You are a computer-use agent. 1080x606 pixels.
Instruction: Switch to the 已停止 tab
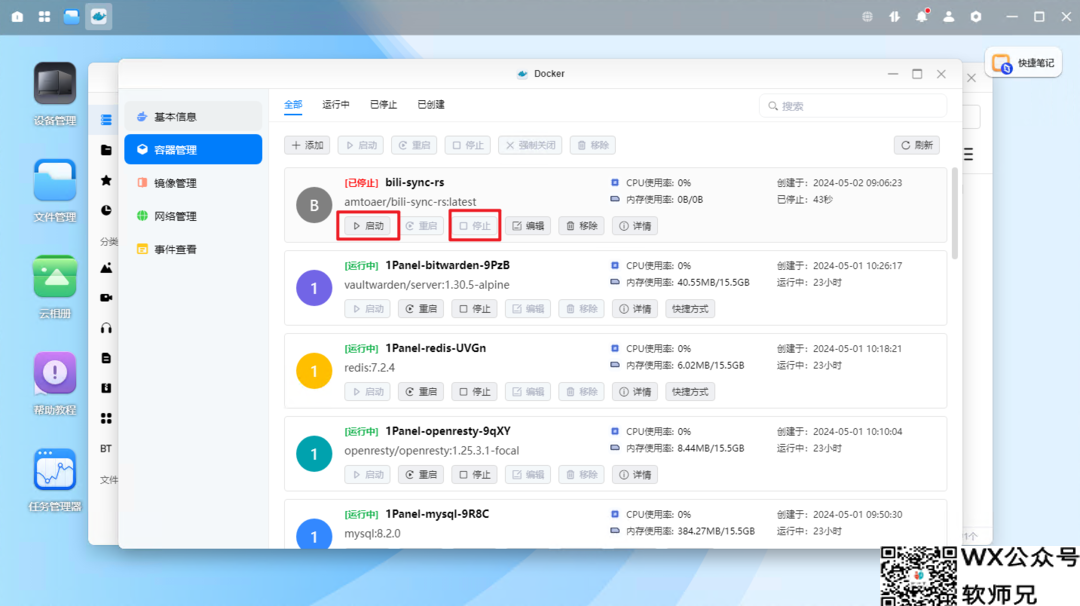coord(384,105)
